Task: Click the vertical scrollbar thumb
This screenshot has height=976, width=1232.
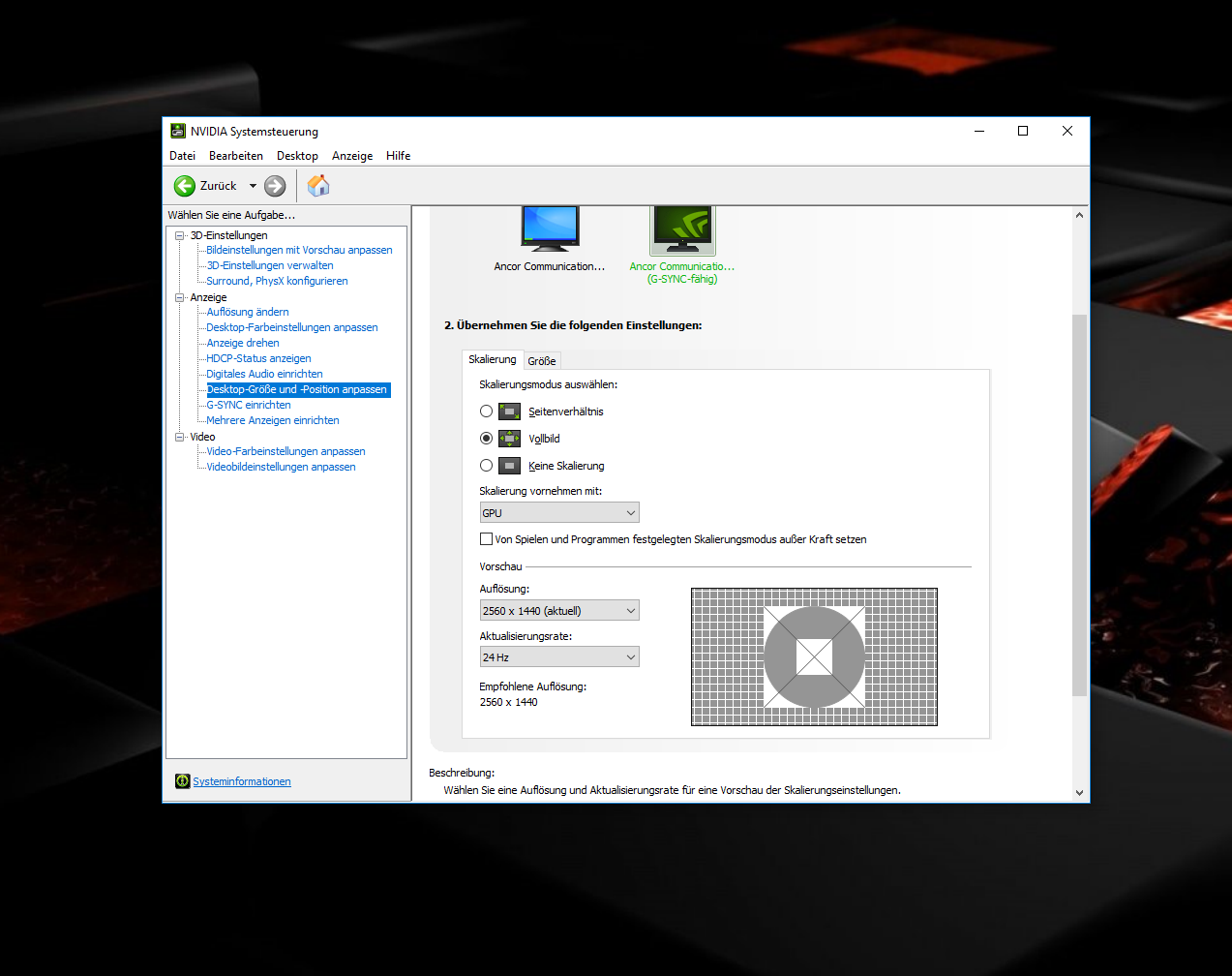Action: 1079,505
